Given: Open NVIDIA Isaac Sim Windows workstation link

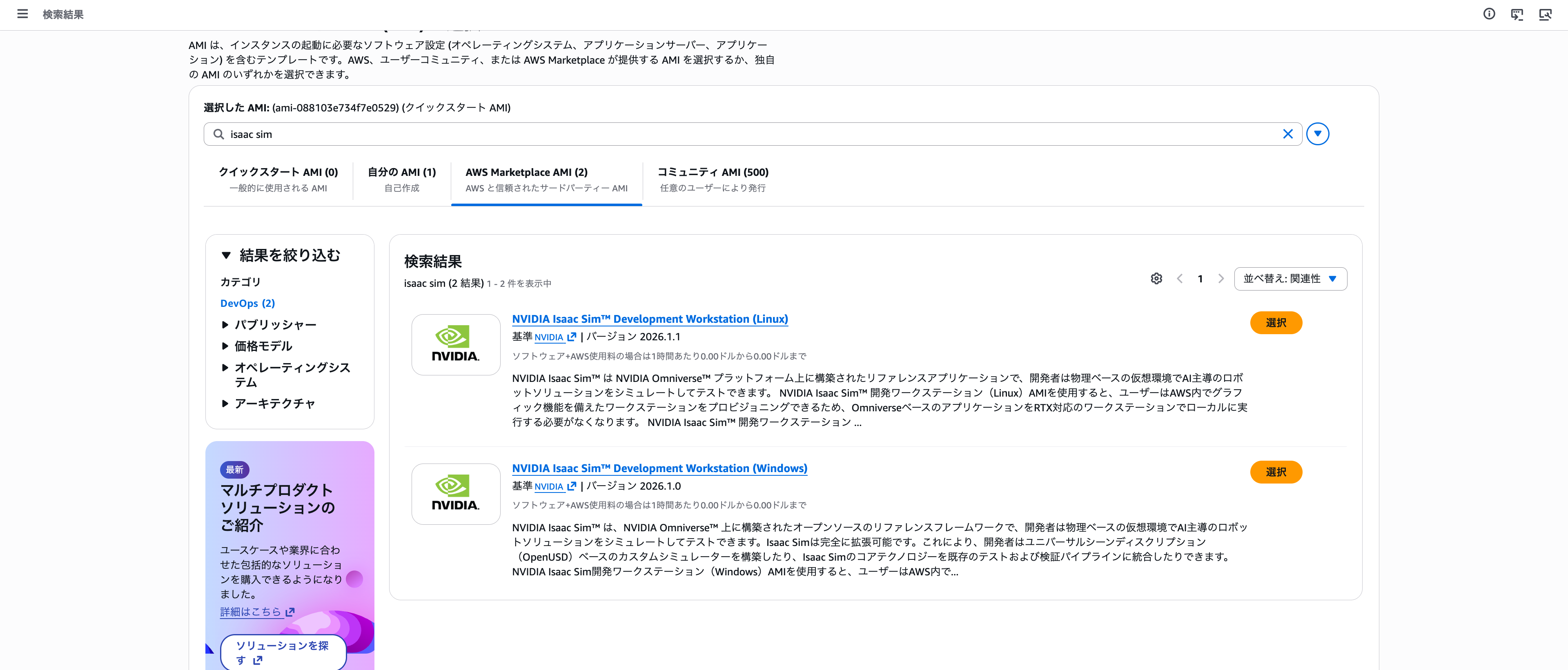Looking at the screenshot, I should 659,468.
